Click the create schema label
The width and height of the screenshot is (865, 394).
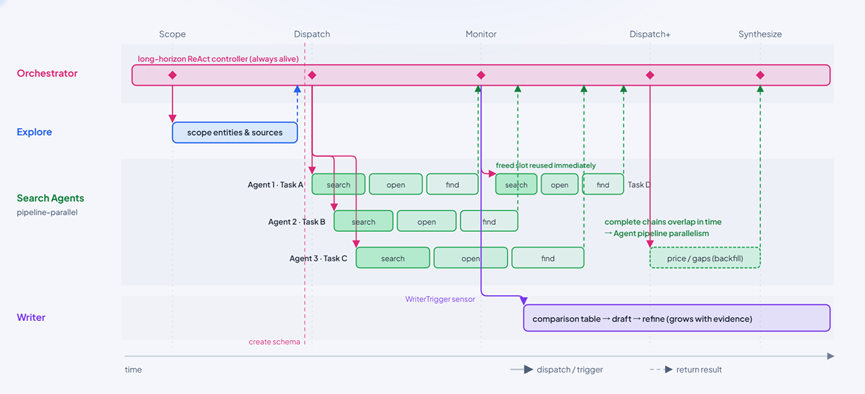(274, 342)
